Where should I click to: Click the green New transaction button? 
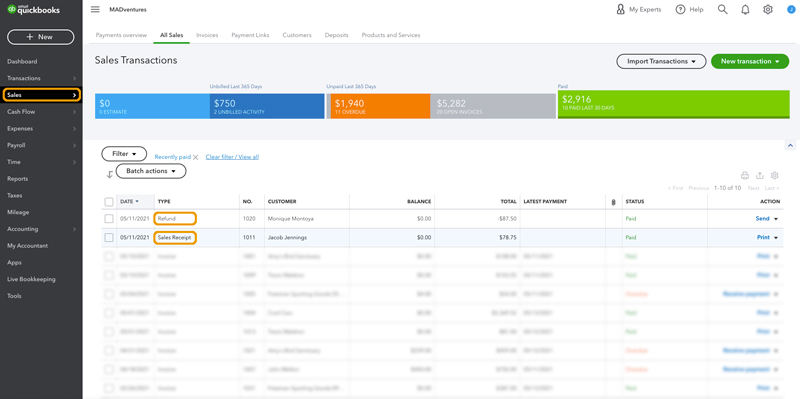750,61
